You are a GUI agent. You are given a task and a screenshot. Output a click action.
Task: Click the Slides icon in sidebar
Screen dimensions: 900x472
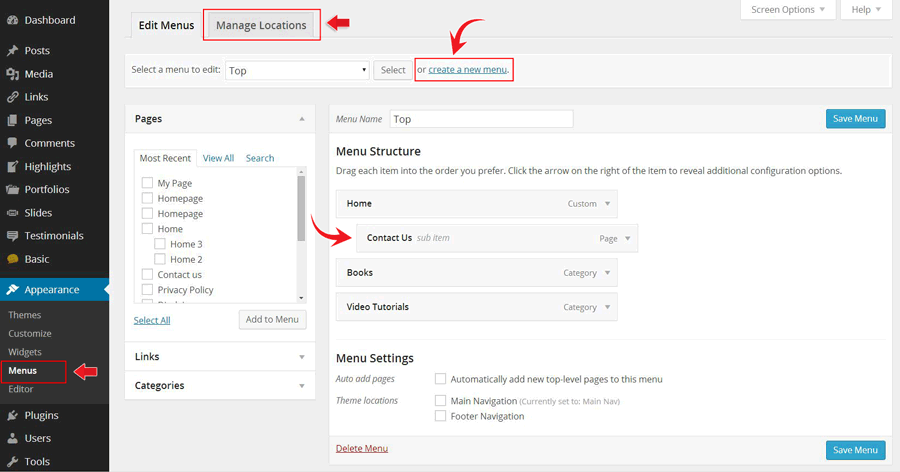12,213
